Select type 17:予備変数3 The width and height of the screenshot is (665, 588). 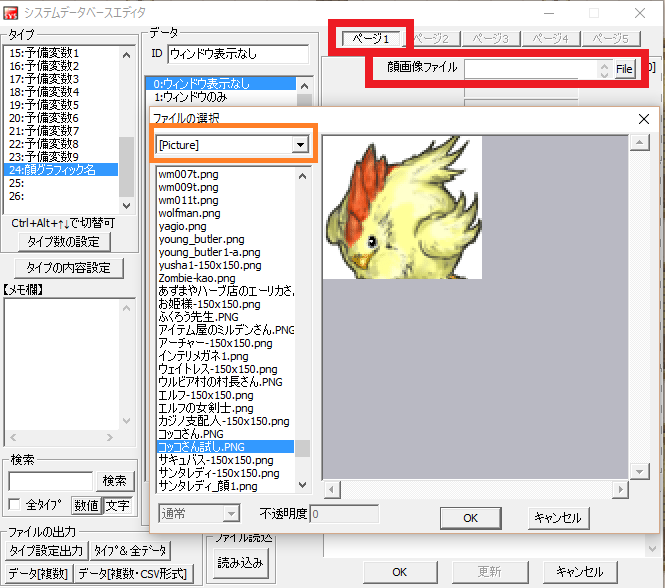pos(61,79)
